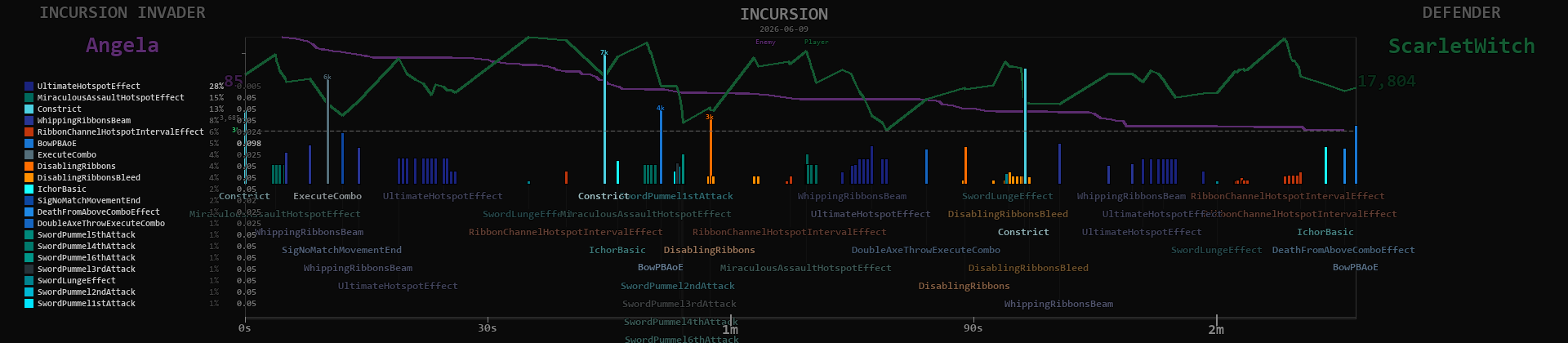Click the invader name Angela
1568x343 pixels.
point(122,45)
